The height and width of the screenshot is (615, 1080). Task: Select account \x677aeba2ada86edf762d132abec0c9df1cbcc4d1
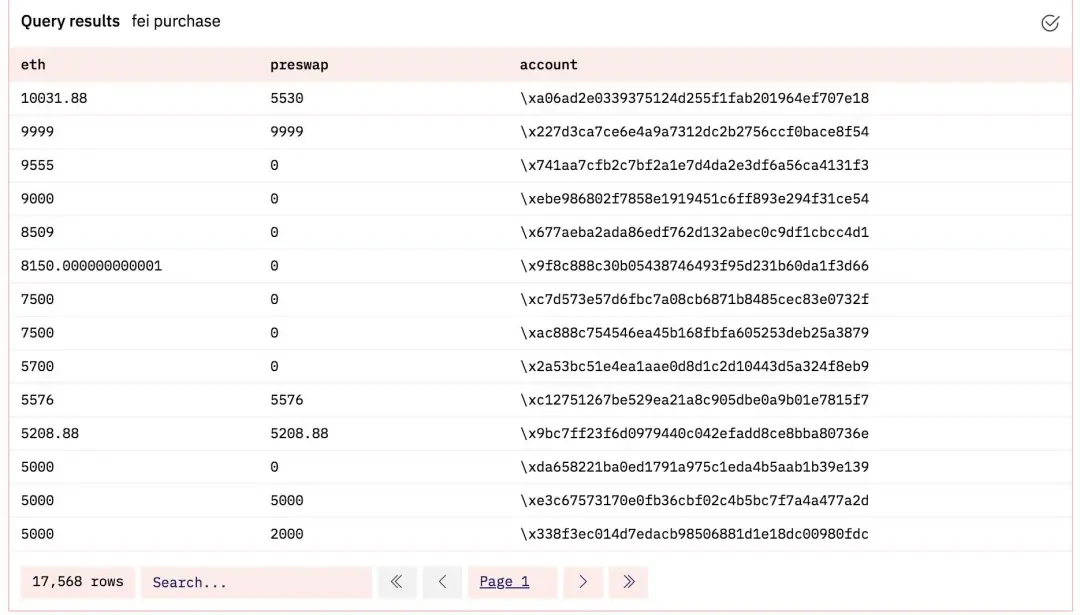point(694,232)
